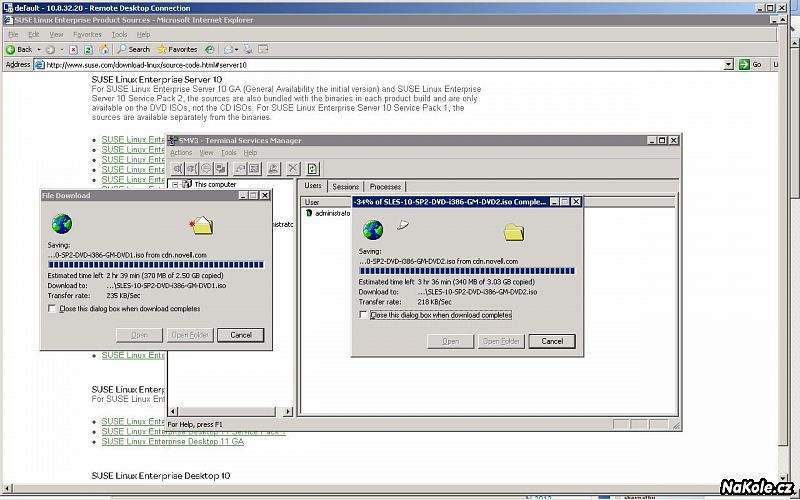Check close-dialog box in DVD2 download dialog
Screen dimensions: 800x500
pos(363,315)
